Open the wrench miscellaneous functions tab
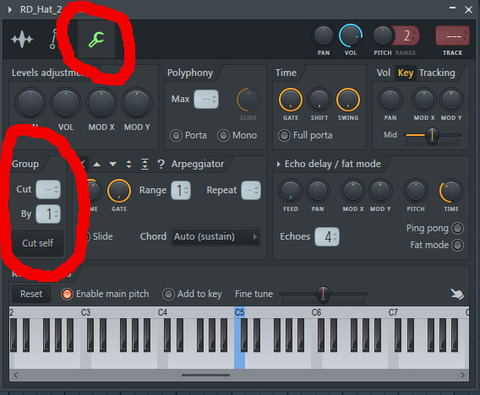The width and height of the screenshot is (480, 395). pyautogui.click(x=96, y=40)
